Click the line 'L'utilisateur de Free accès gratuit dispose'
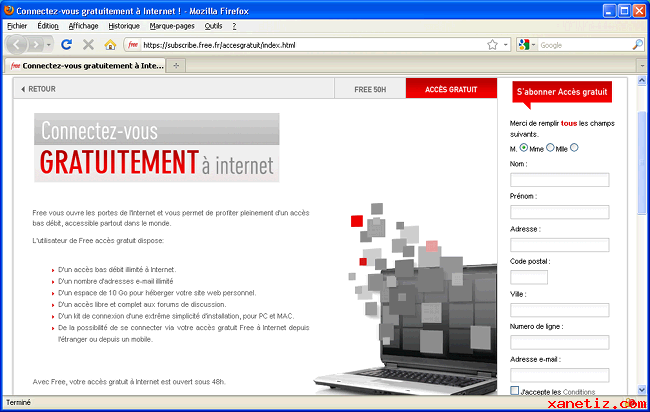This screenshot has height=412, width=650. tap(98, 240)
